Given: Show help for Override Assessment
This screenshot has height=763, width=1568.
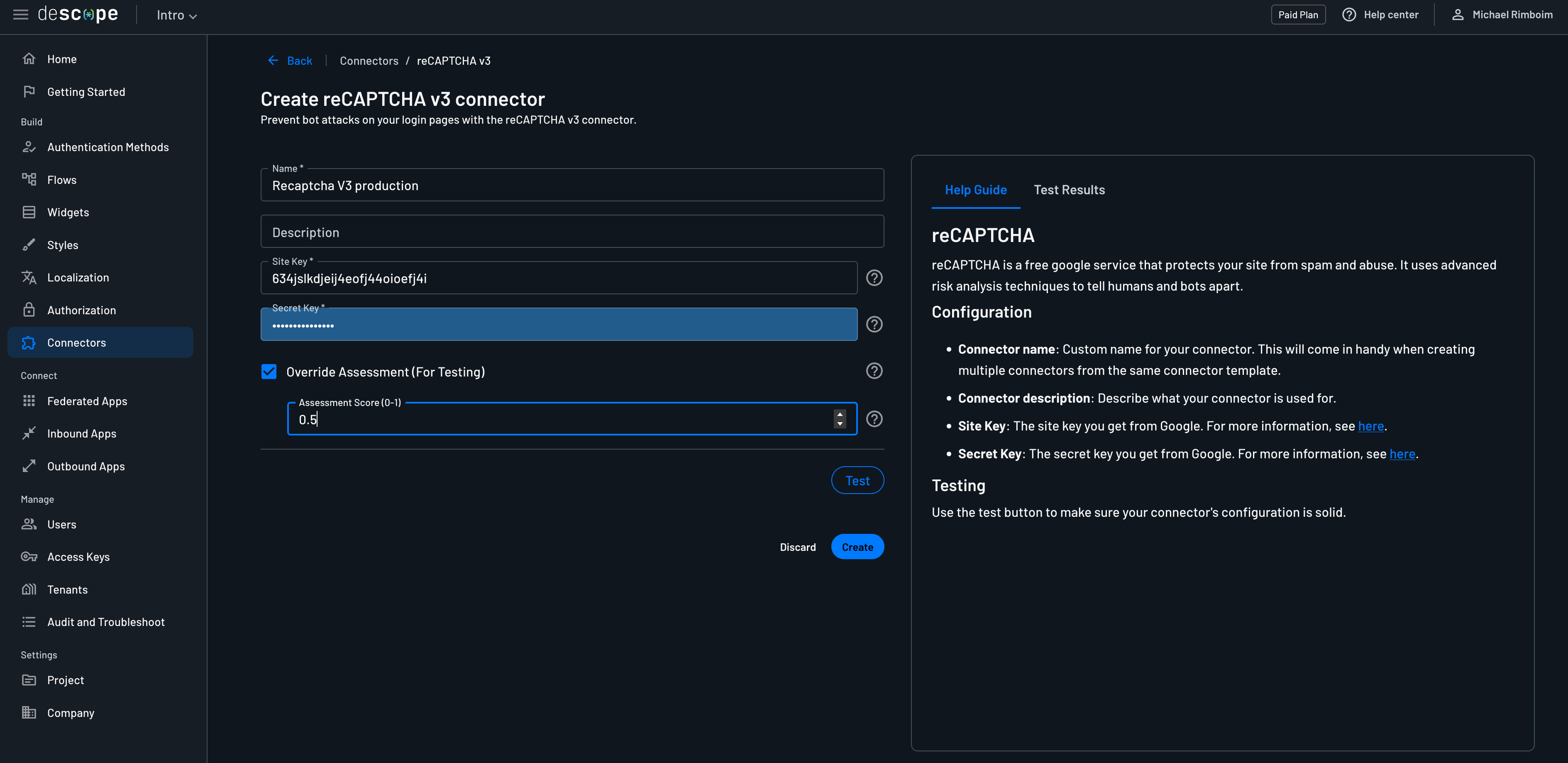Looking at the screenshot, I should coord(874,371).
